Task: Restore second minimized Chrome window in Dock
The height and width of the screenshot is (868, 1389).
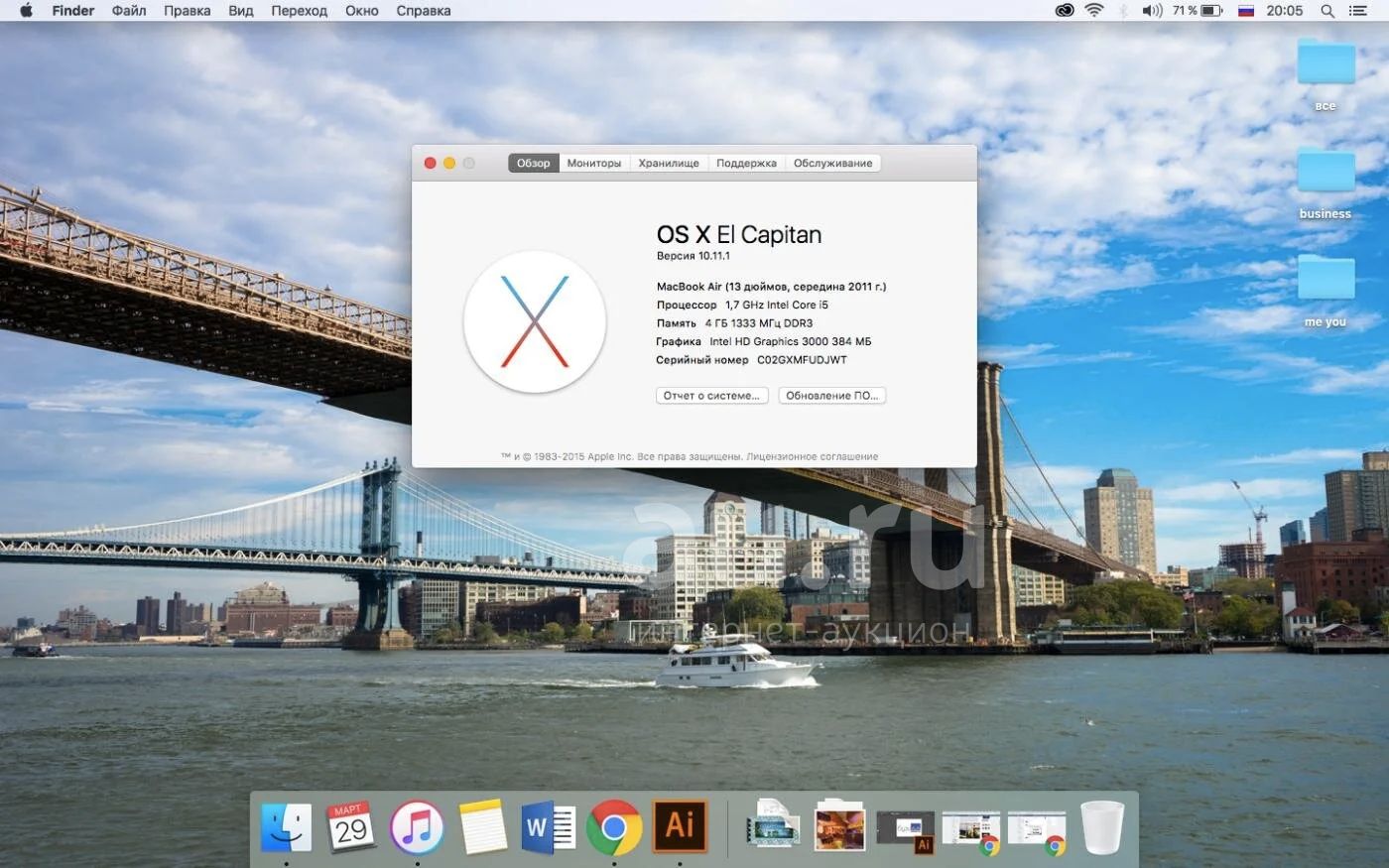Action: (1037, 831)
